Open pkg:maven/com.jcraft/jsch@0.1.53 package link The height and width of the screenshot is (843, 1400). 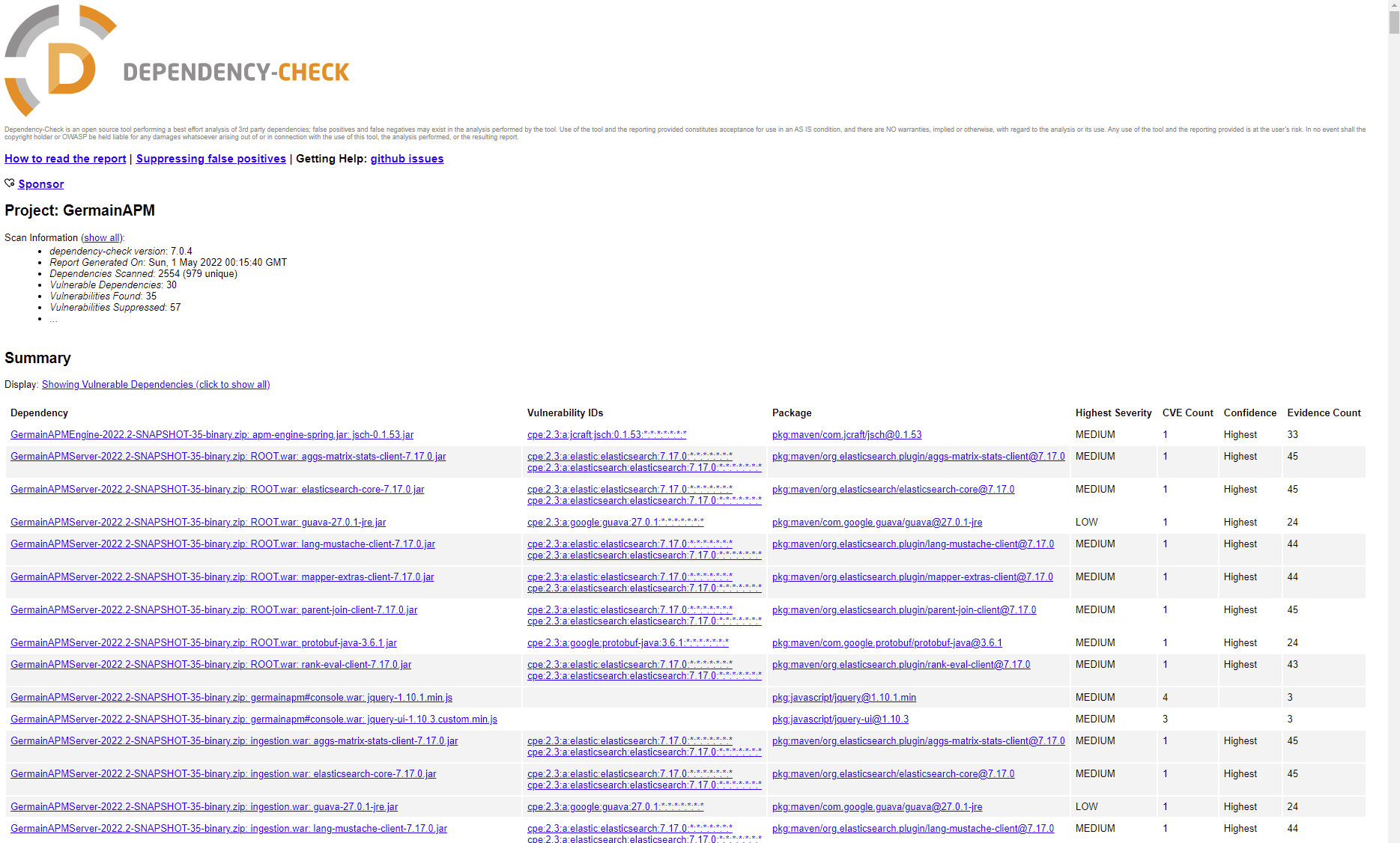[846, 435]
